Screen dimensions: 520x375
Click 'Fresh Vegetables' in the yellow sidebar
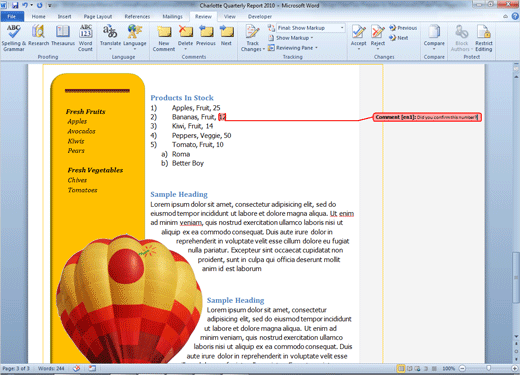(95, 170)
